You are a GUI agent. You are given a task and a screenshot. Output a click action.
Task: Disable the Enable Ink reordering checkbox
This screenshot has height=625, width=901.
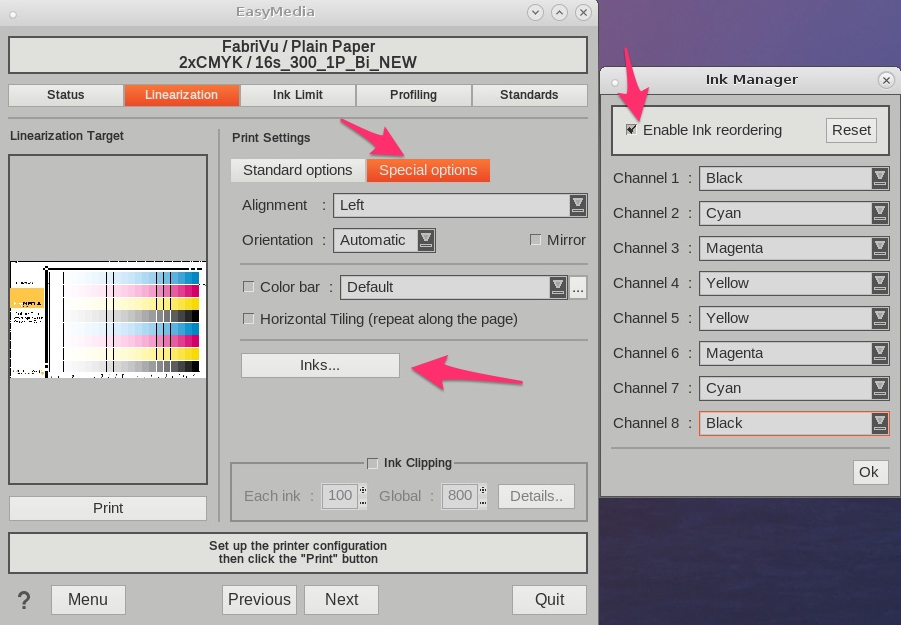pyautogui.click(x=631, y=130)
